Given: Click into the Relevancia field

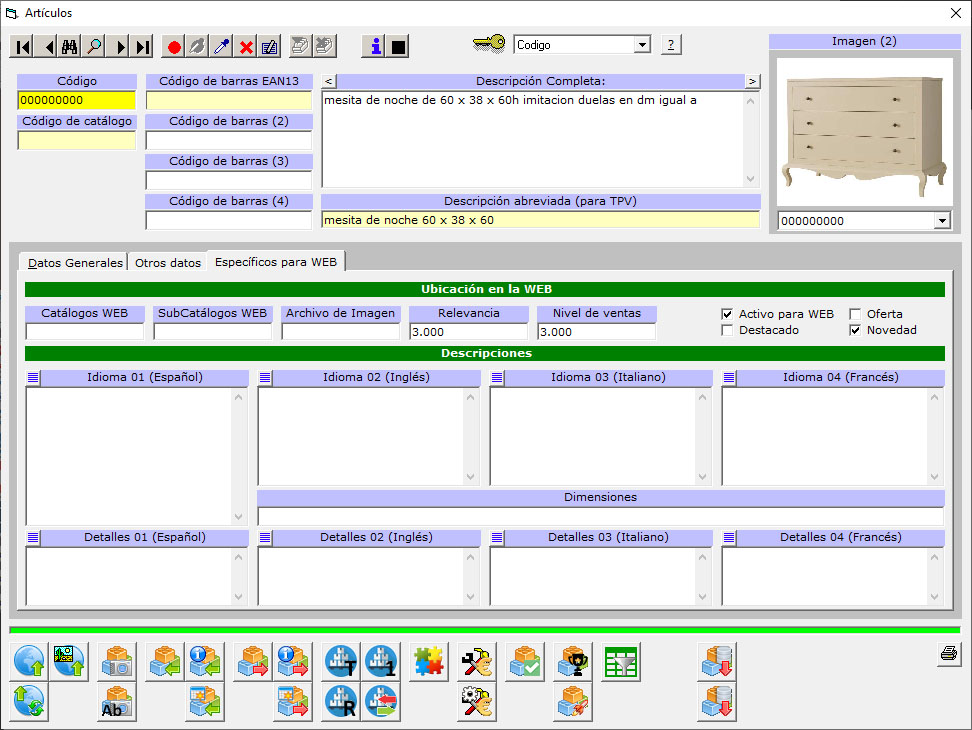Looking at the screenshot, I should pyautogui.click(x=468, y=332).
